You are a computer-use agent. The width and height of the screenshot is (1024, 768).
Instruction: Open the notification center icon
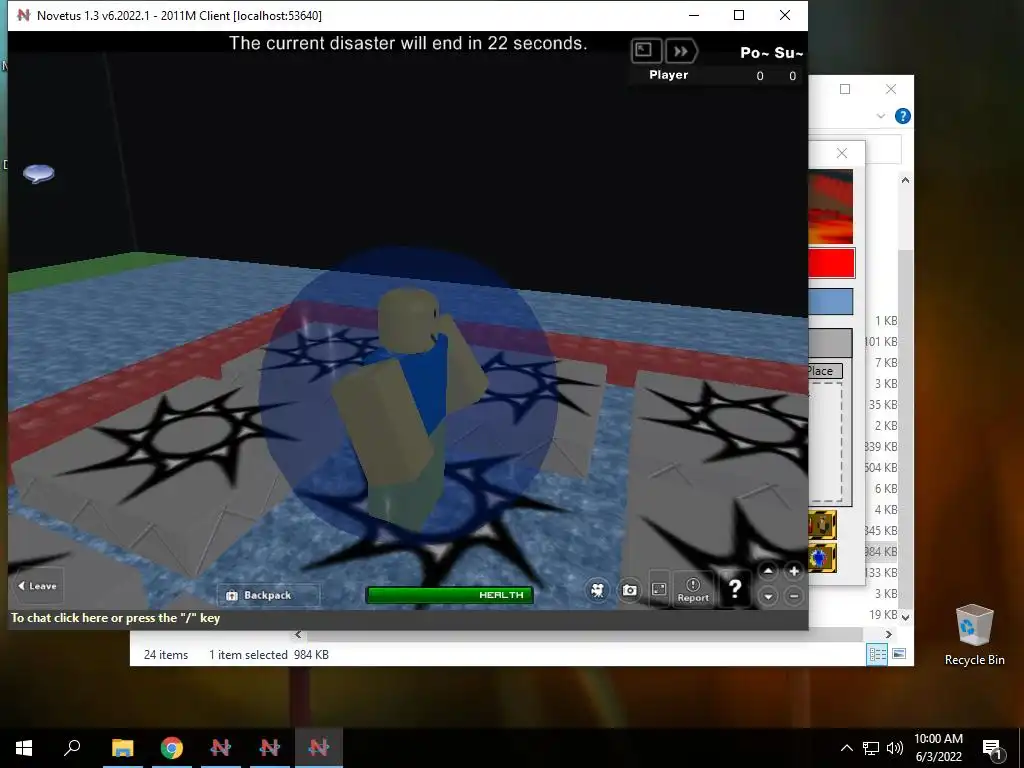[x=991, y=748]
